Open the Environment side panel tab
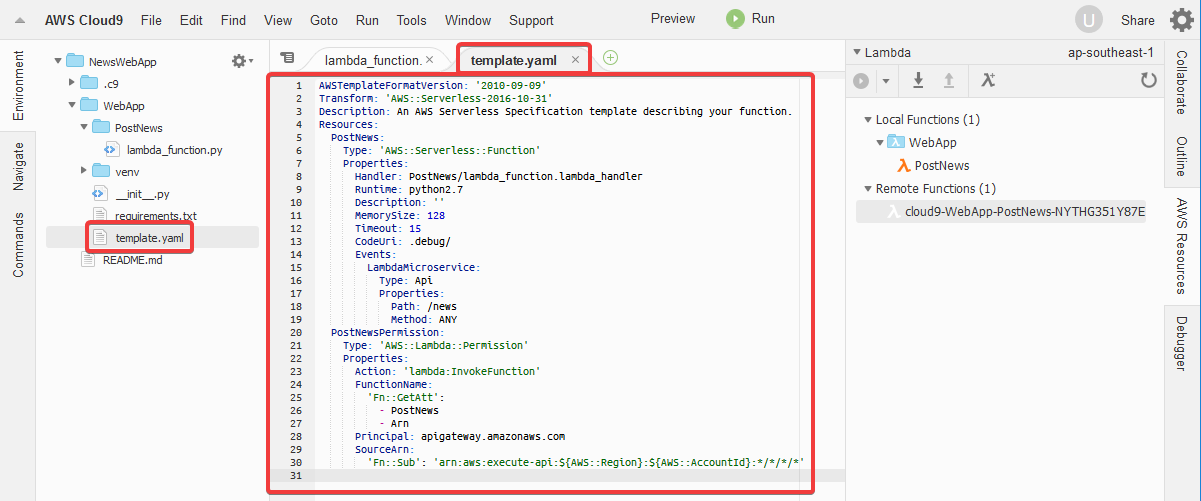This screenshot has height=501, width=1201. pyautogui.click(x=18, y=86)
